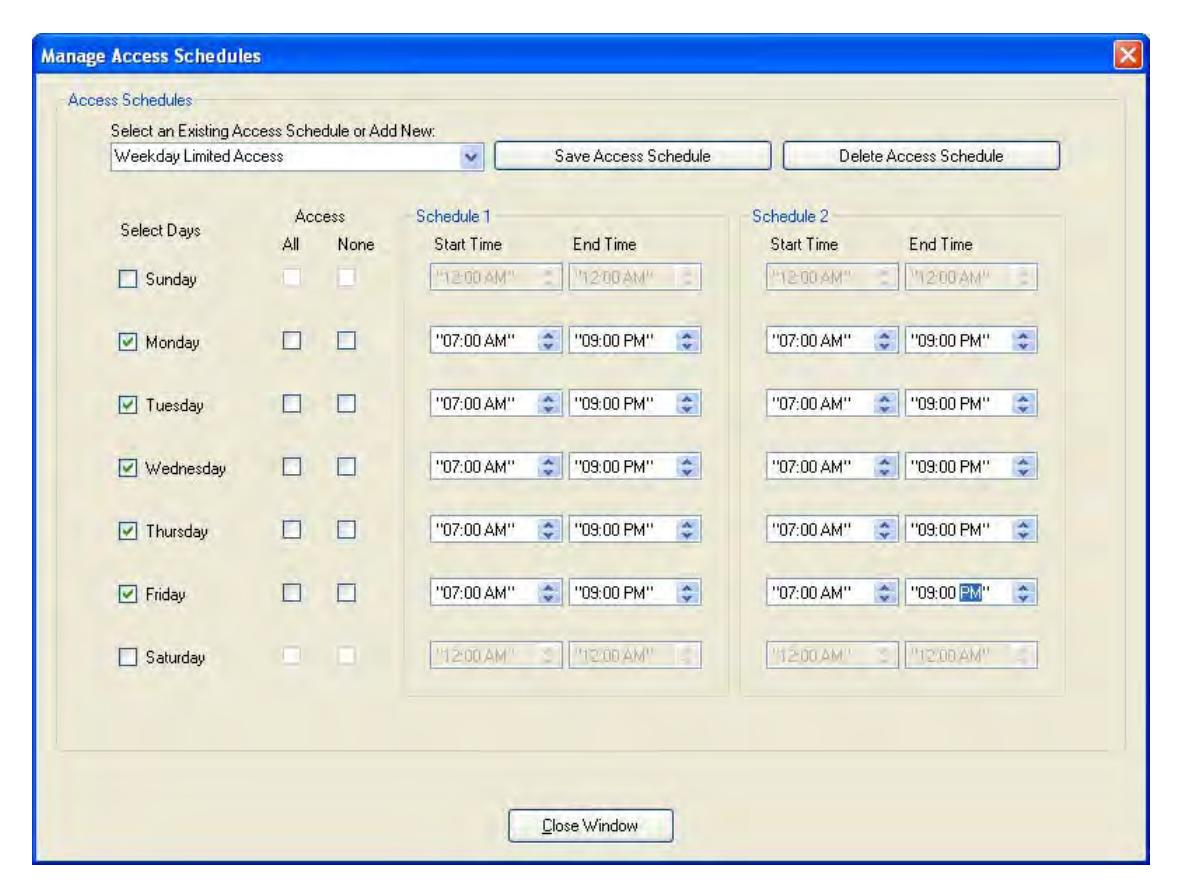Check the Tuesday None access box
The image size is (1178, 893).
coord(346,404)
